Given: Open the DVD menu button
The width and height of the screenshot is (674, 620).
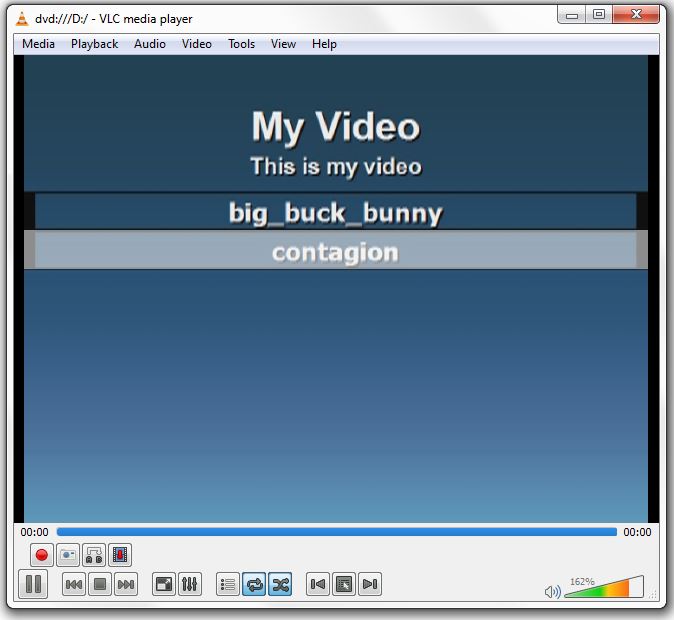Looking at the screenshot, I should (344, 584).
